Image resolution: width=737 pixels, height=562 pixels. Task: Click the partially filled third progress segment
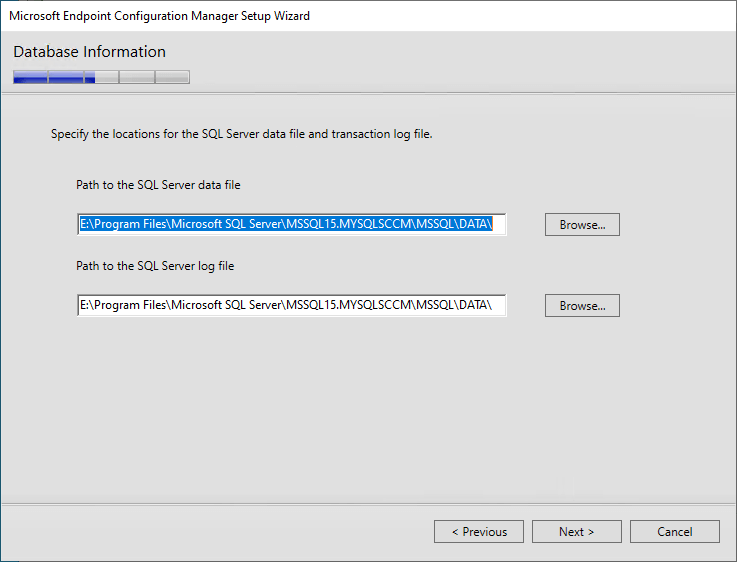click(101, 77)
